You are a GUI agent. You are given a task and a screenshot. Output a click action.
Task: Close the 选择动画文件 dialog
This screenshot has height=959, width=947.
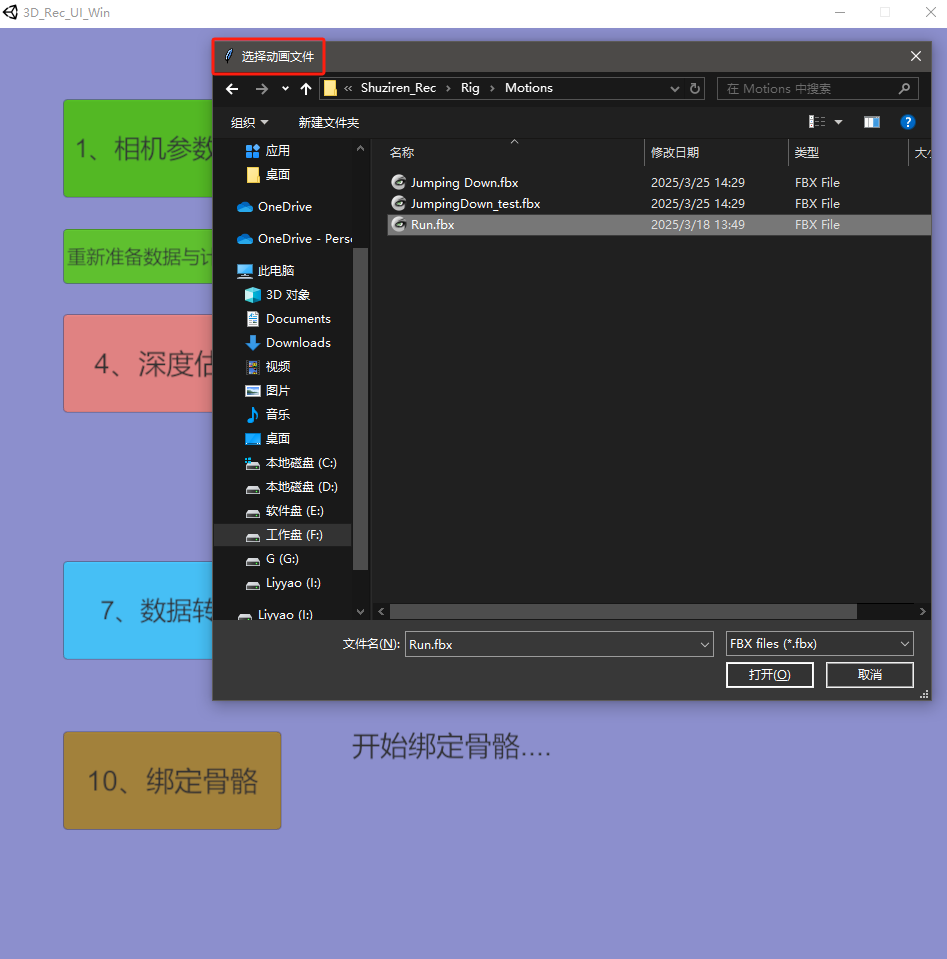pos(915,56)
